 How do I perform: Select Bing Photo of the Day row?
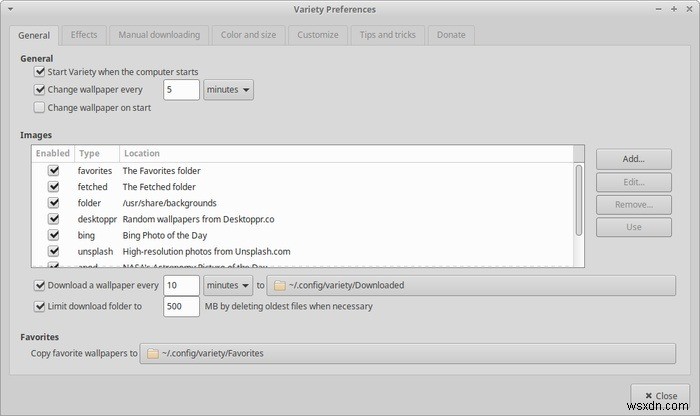[165, 235]
